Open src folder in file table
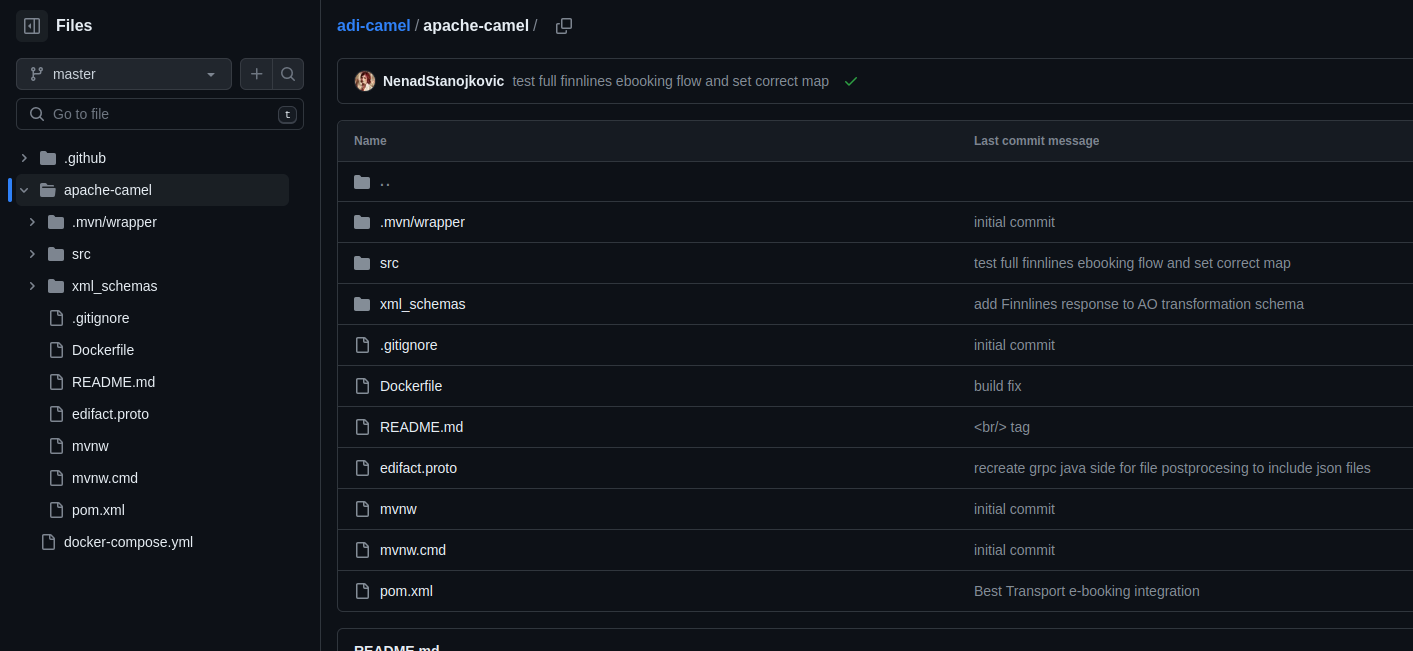This screenshot has width=1413, height=651. click(389, 263)
